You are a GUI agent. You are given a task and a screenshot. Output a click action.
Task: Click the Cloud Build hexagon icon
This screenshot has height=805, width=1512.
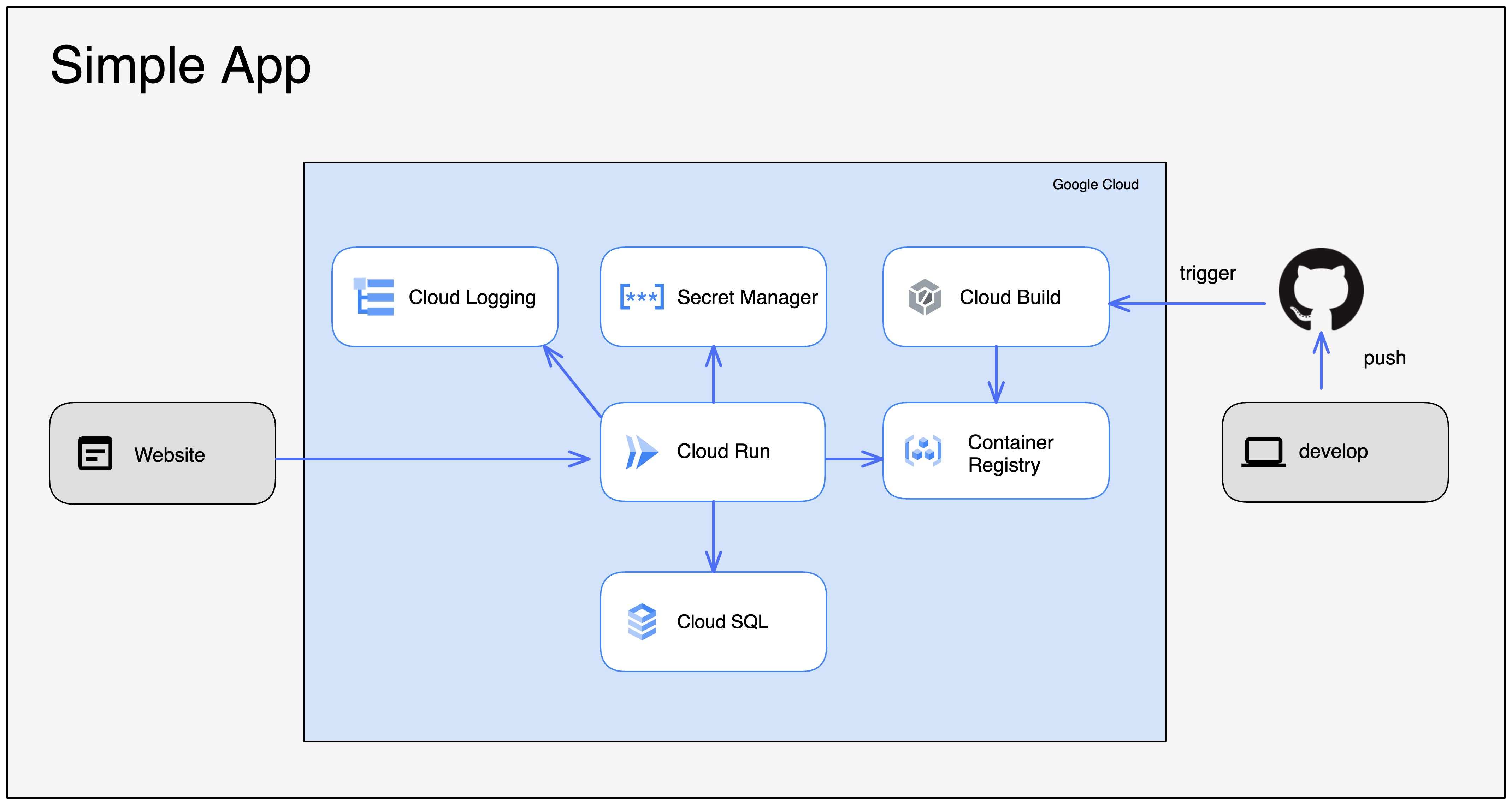tap(925, 297)
